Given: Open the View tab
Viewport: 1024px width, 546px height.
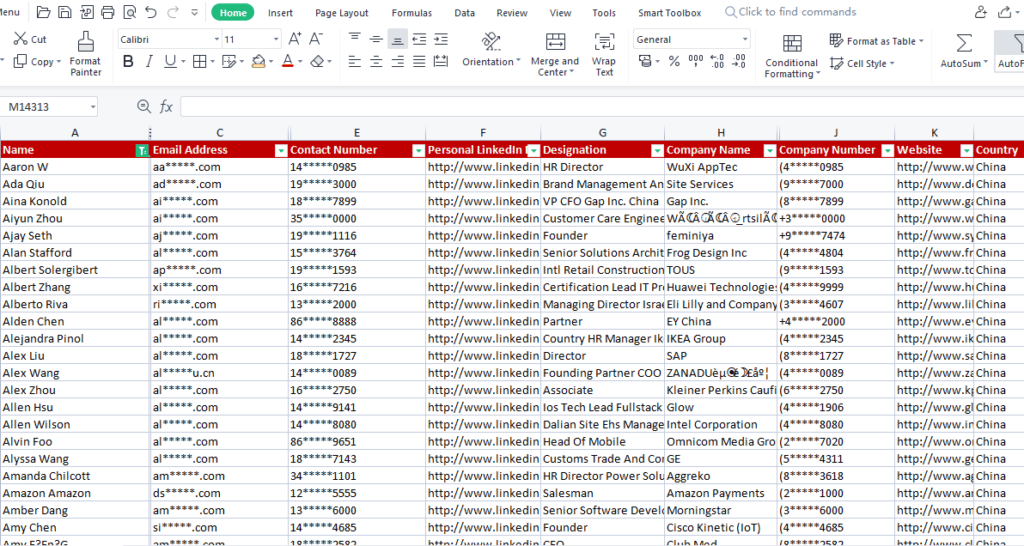Looking at the screenshot, I should (560, 12).
